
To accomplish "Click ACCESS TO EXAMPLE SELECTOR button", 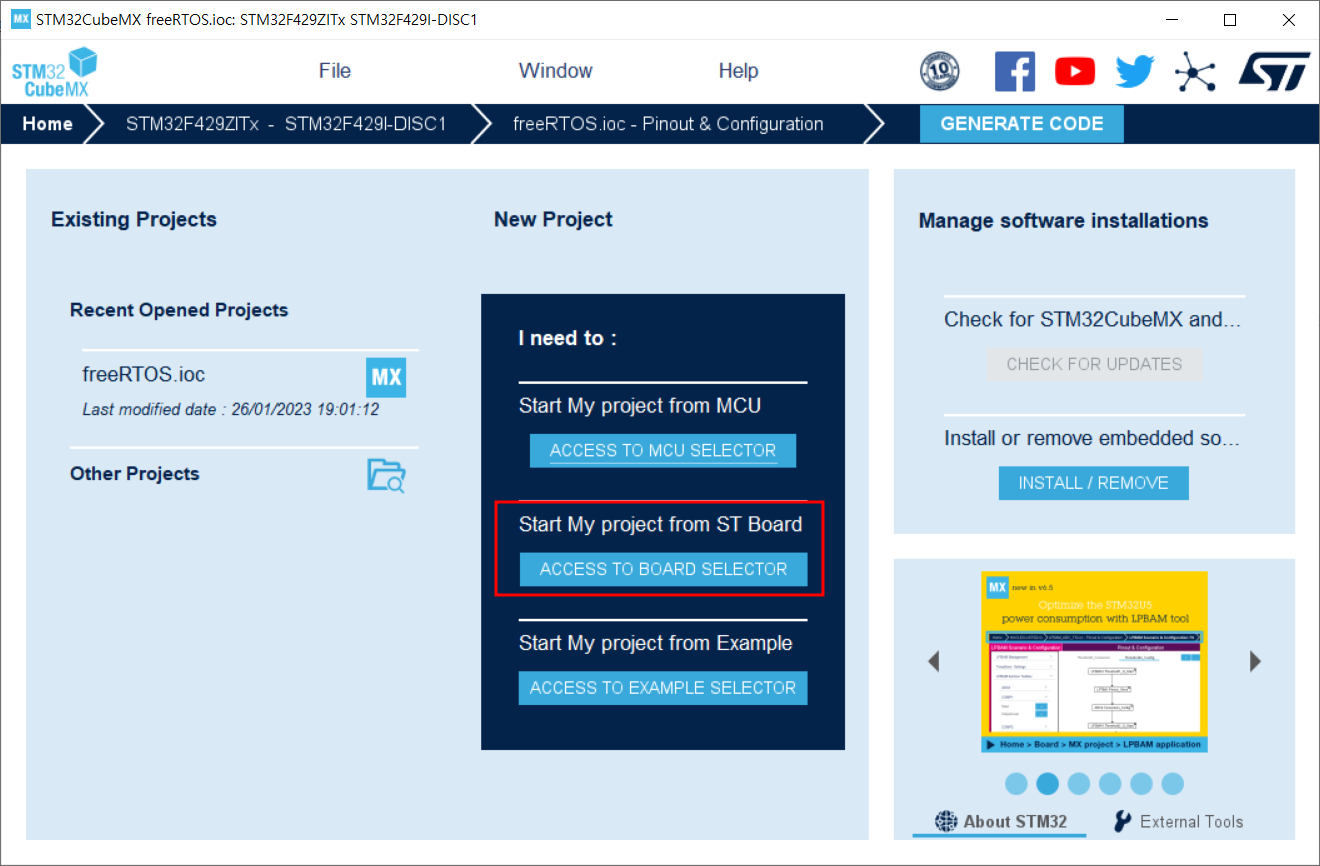I will click(663, 688).
